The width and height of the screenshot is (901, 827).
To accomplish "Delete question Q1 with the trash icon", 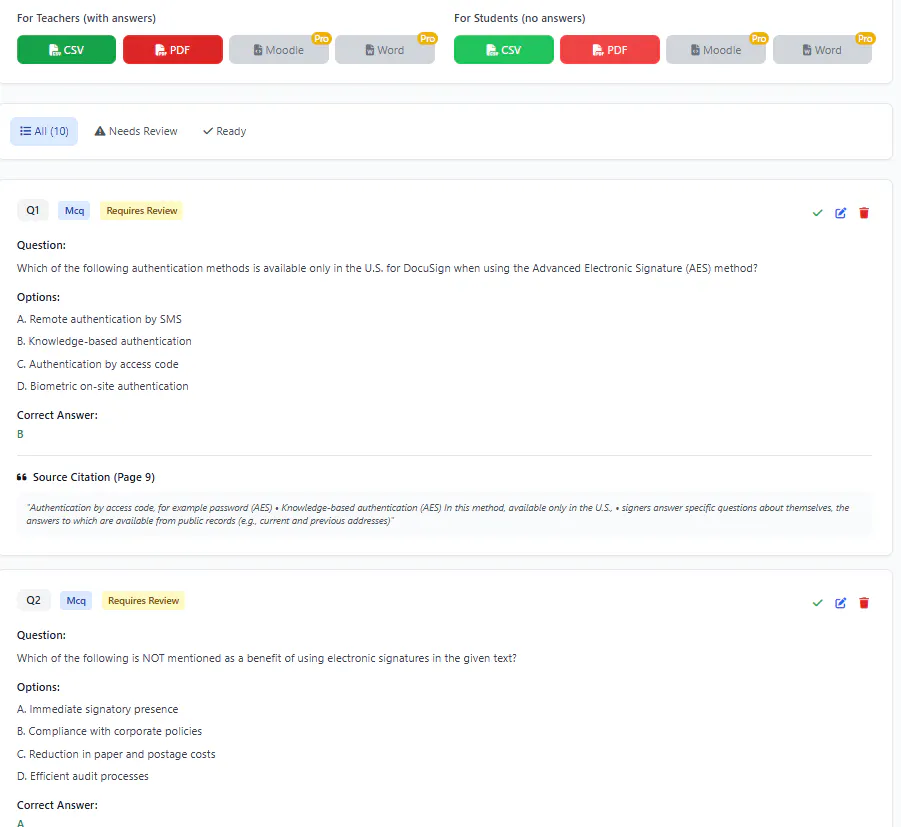I will point(864,213).
